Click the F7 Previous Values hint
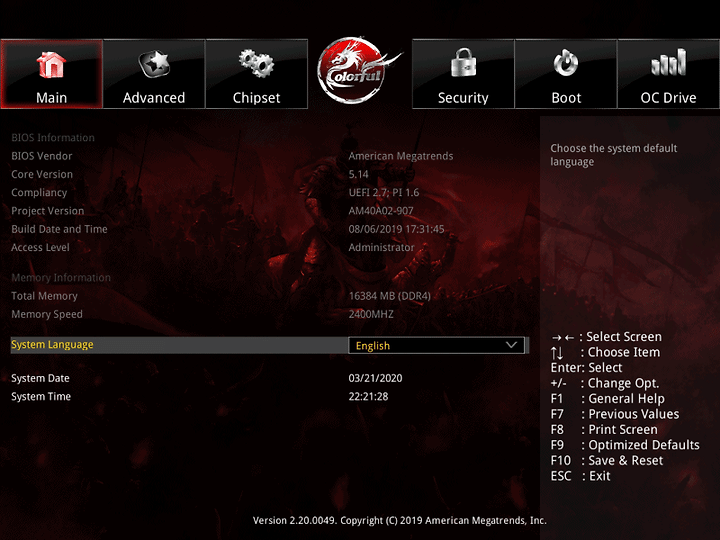The width and height of the screenshot is (720, 540). pyautogui.click(x=615, y=414)
